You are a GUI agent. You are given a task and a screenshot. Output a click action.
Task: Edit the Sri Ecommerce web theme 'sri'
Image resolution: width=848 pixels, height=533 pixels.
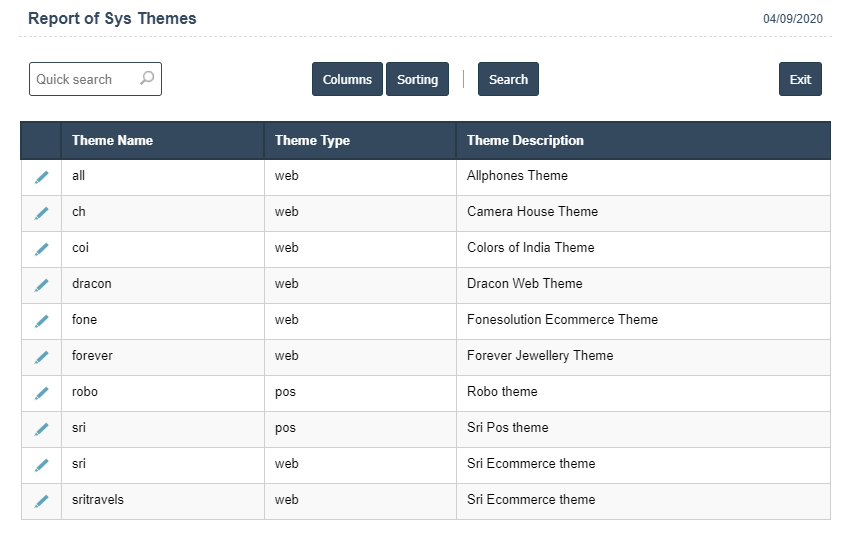coord(41,465)
